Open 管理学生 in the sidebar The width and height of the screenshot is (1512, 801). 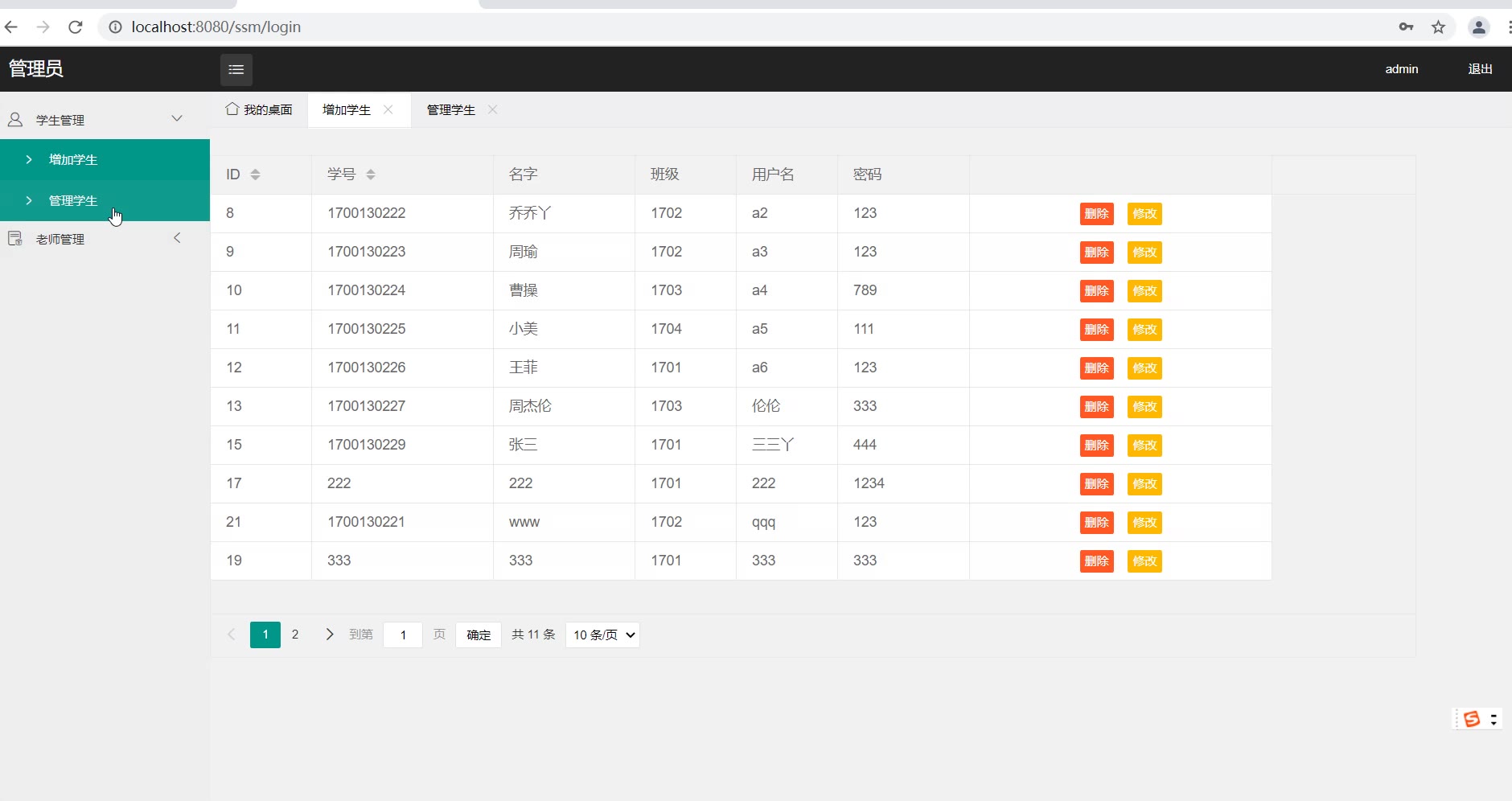click(105, 200)
